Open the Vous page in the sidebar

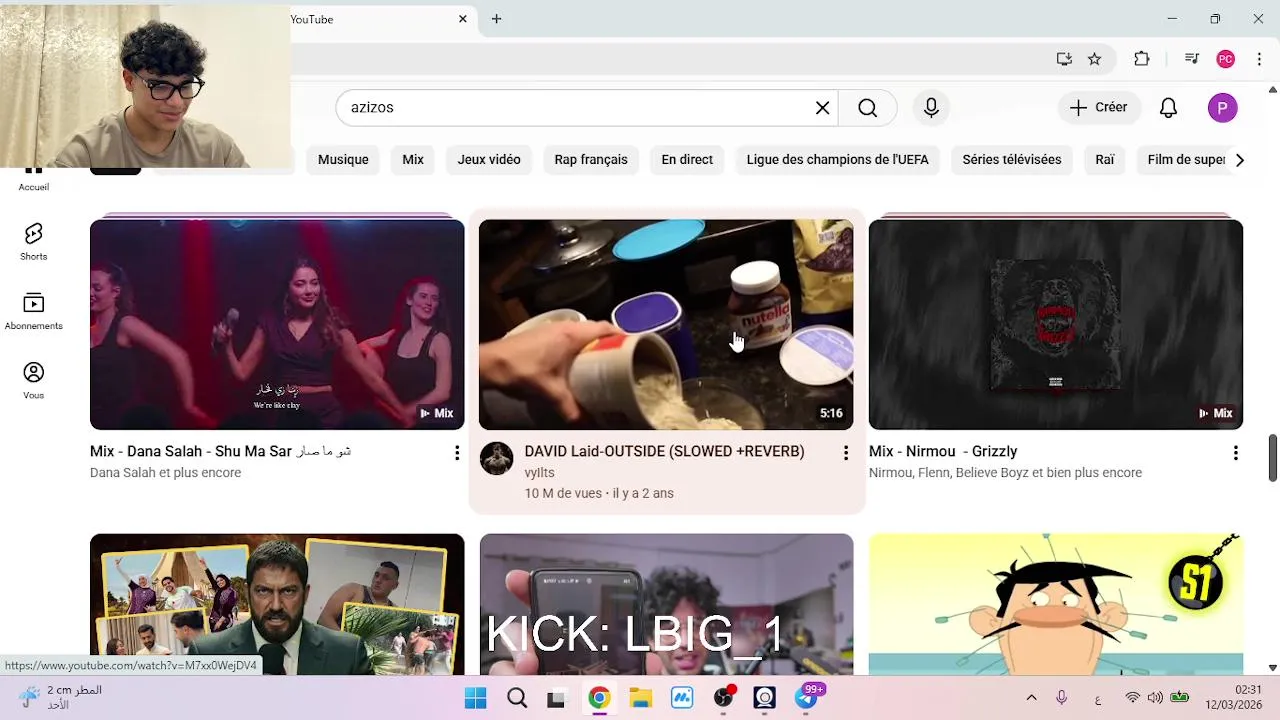[33, 380]
